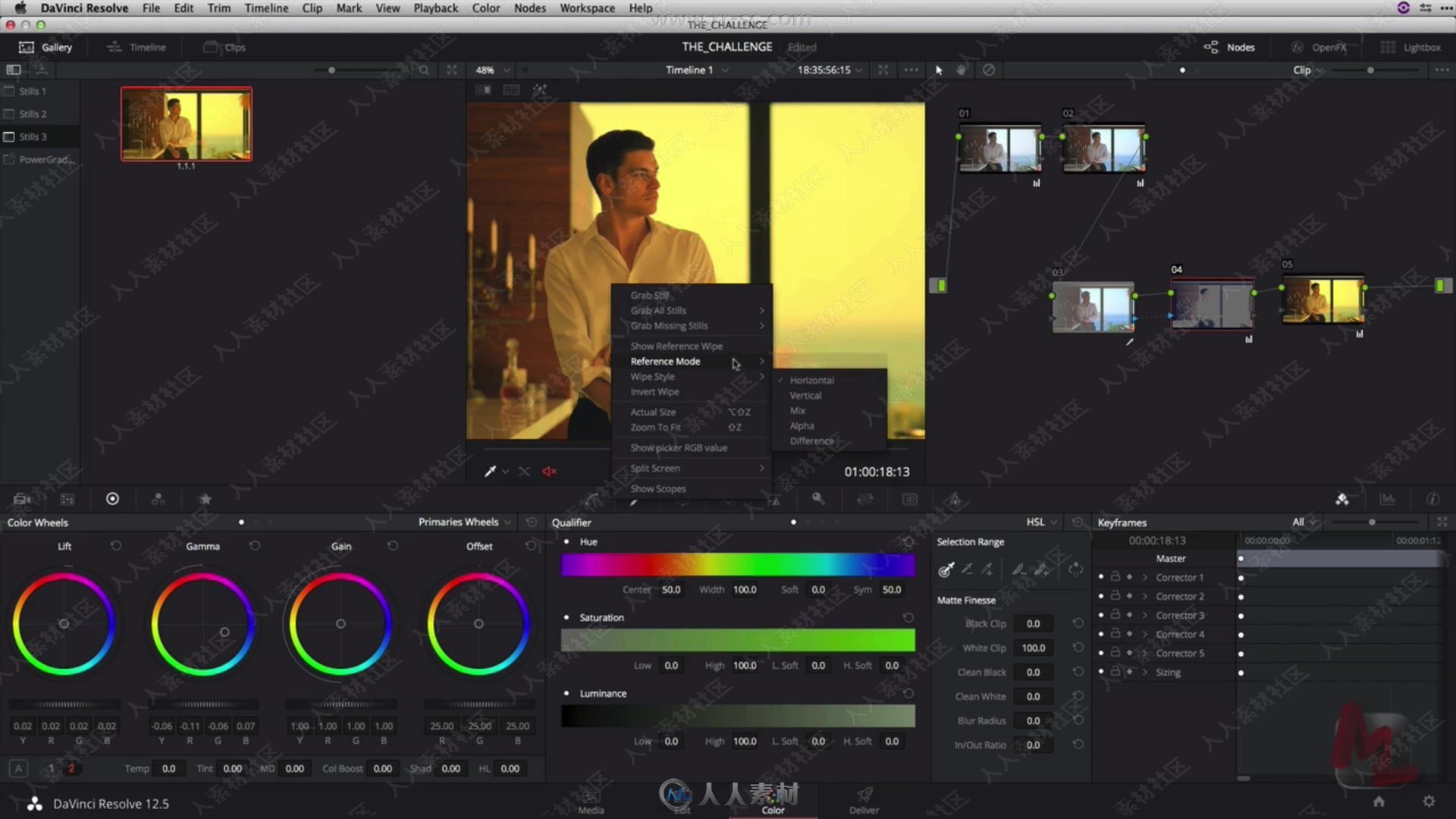This screenshot has width=1456, height=819.
Task: Go to project manager home icon
Action: [x=1379, y=802]
